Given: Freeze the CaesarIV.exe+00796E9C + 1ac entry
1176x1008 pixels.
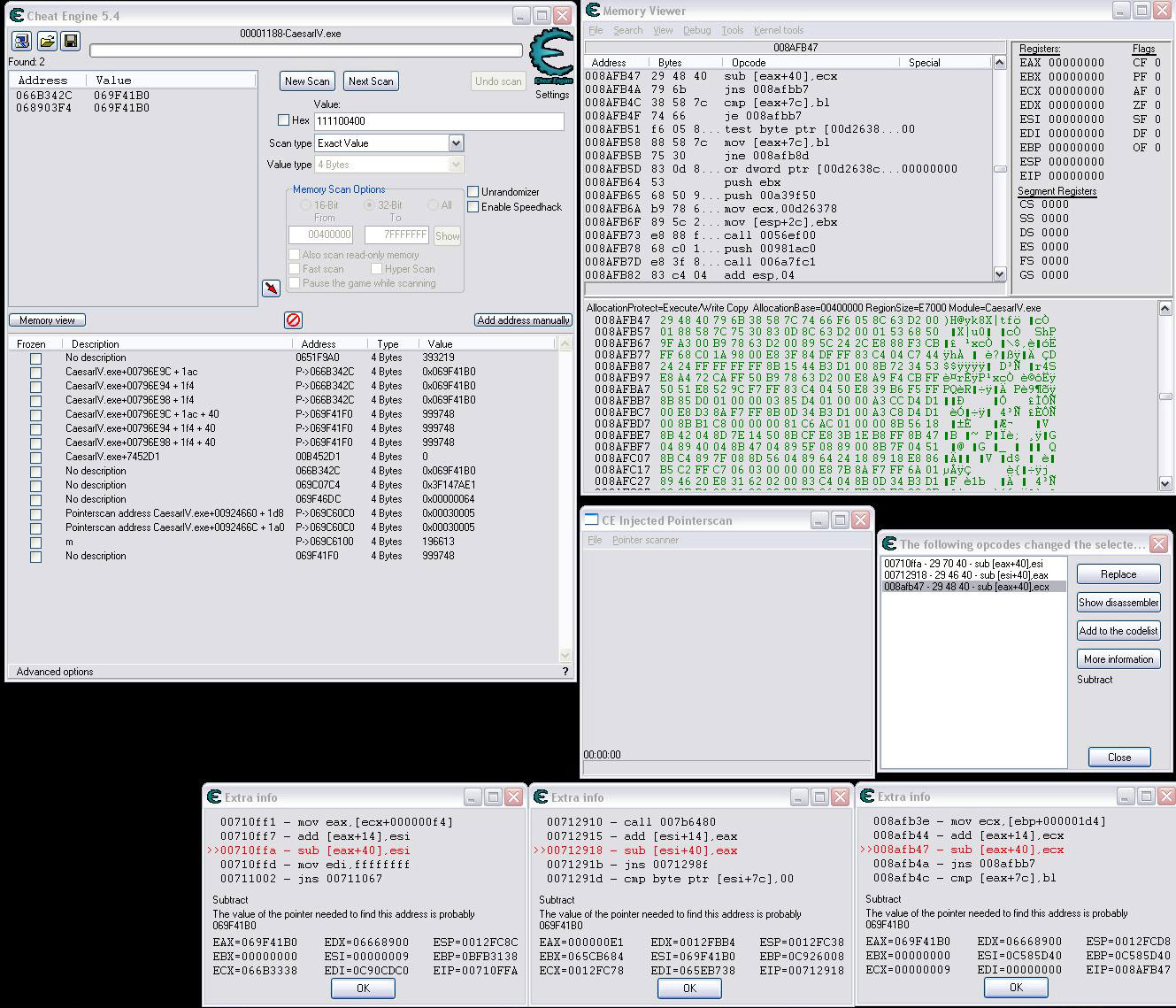Looking at the screenshot, I should (x=35, y=373).
